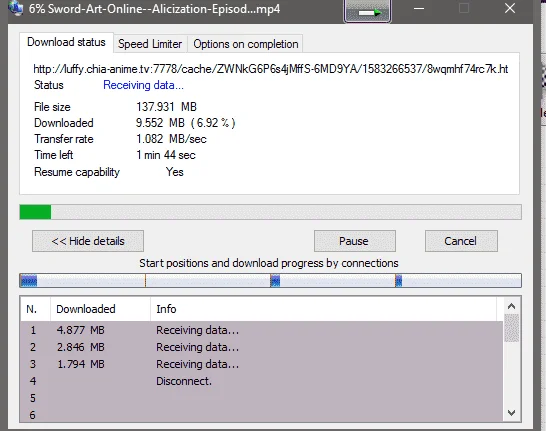
Task: Click the IDM app icon in title bar
Action: click(x=15, y=8)
